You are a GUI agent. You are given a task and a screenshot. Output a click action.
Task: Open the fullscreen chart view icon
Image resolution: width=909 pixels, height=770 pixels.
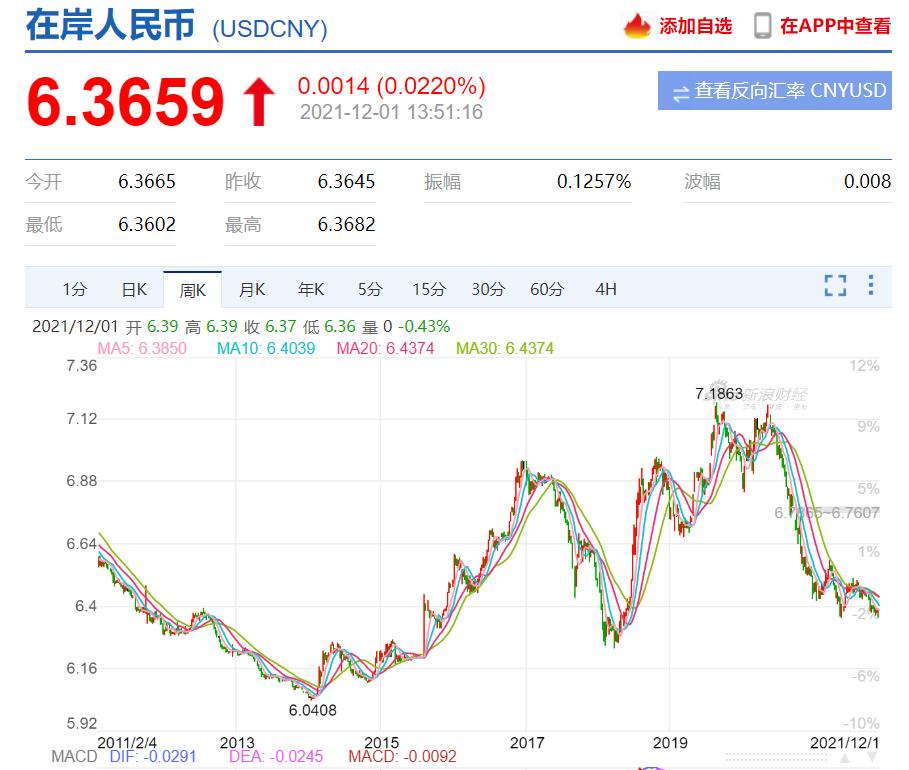[835, 286]
